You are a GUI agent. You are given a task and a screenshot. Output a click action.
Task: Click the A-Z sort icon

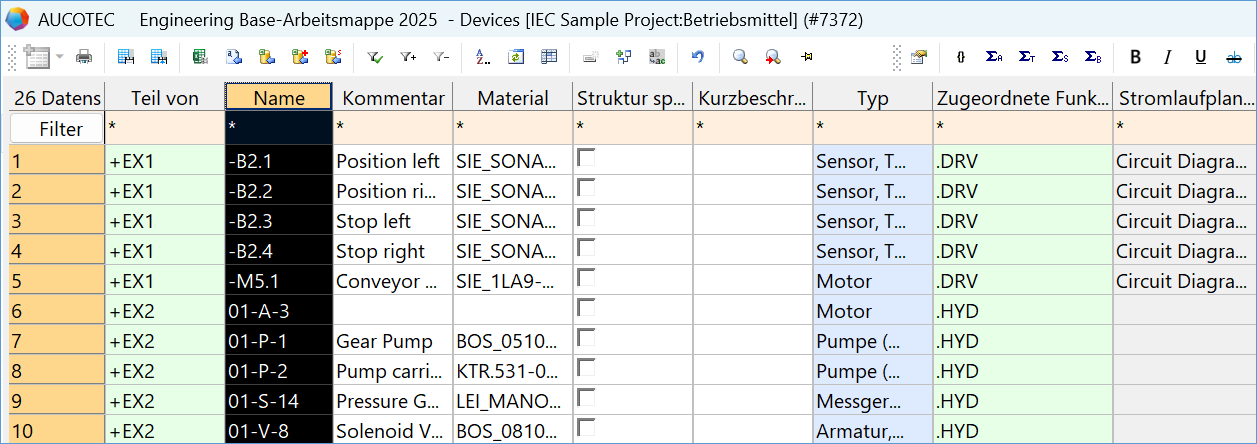pyautogui.click(x=483, y=57)
